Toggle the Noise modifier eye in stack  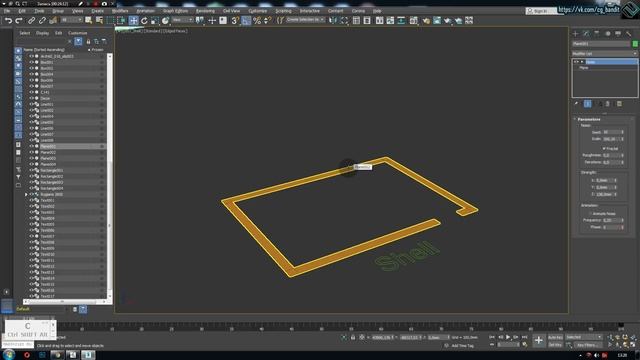tap(575, 62)
